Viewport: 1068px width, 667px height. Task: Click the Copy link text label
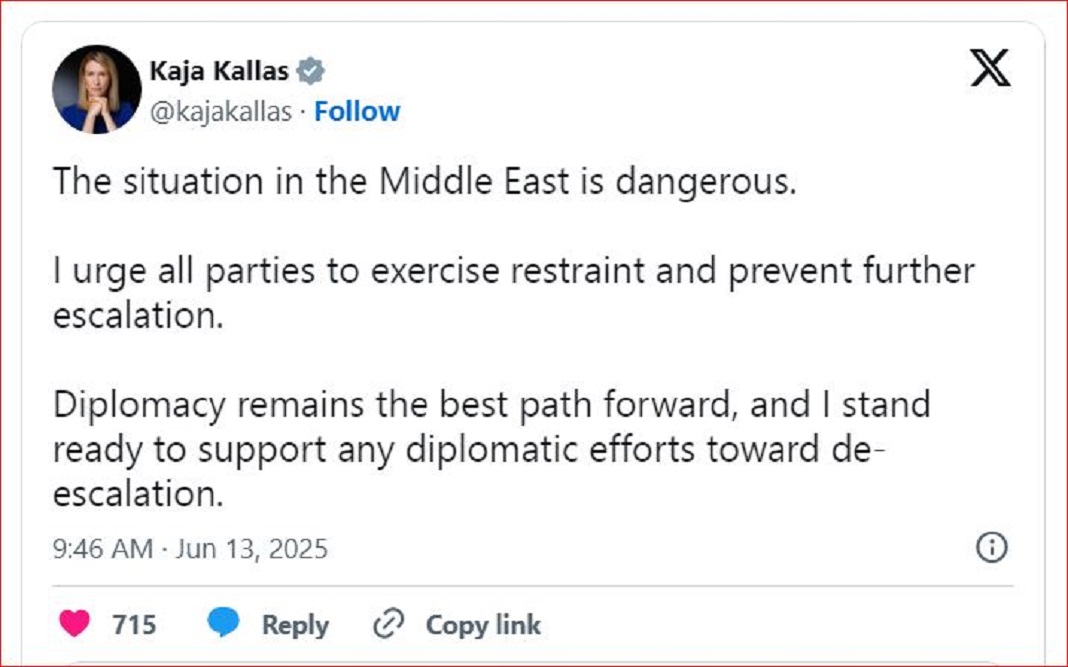point(483,625)
